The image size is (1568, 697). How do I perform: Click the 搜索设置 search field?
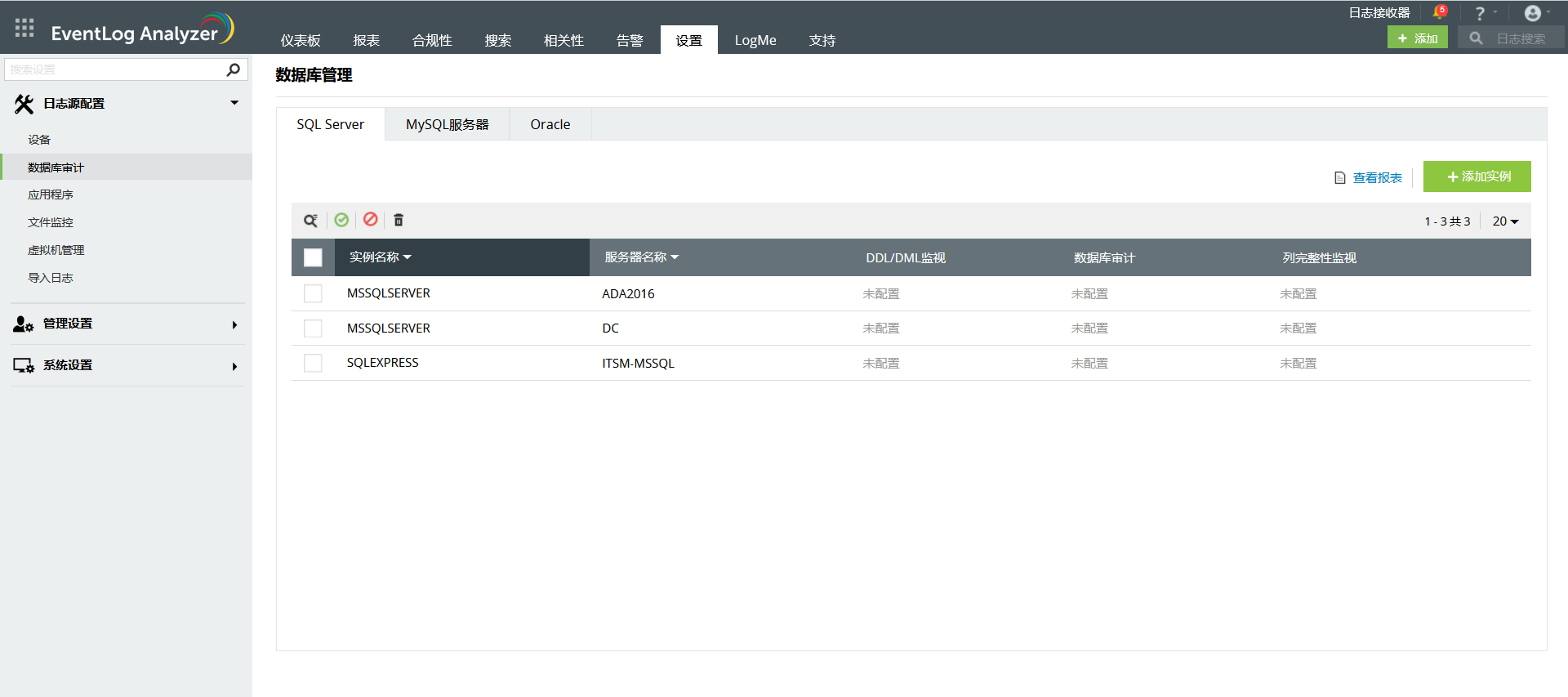point(114,69)
